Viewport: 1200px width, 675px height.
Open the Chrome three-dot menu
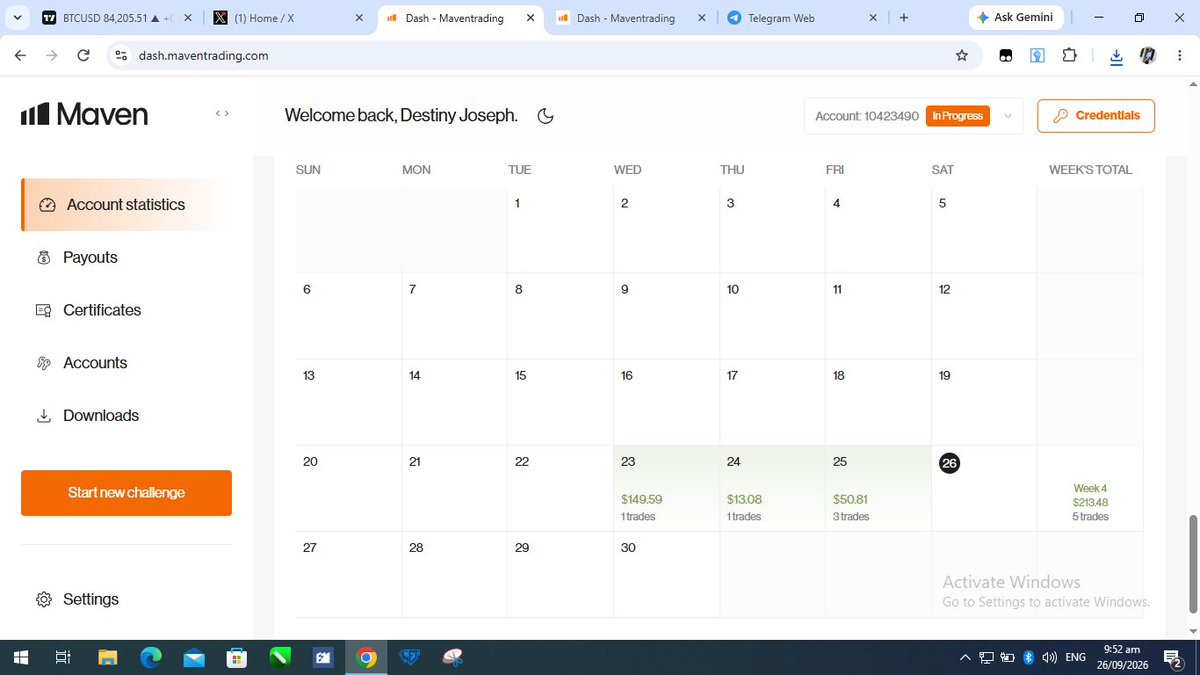pos(1178,56)
